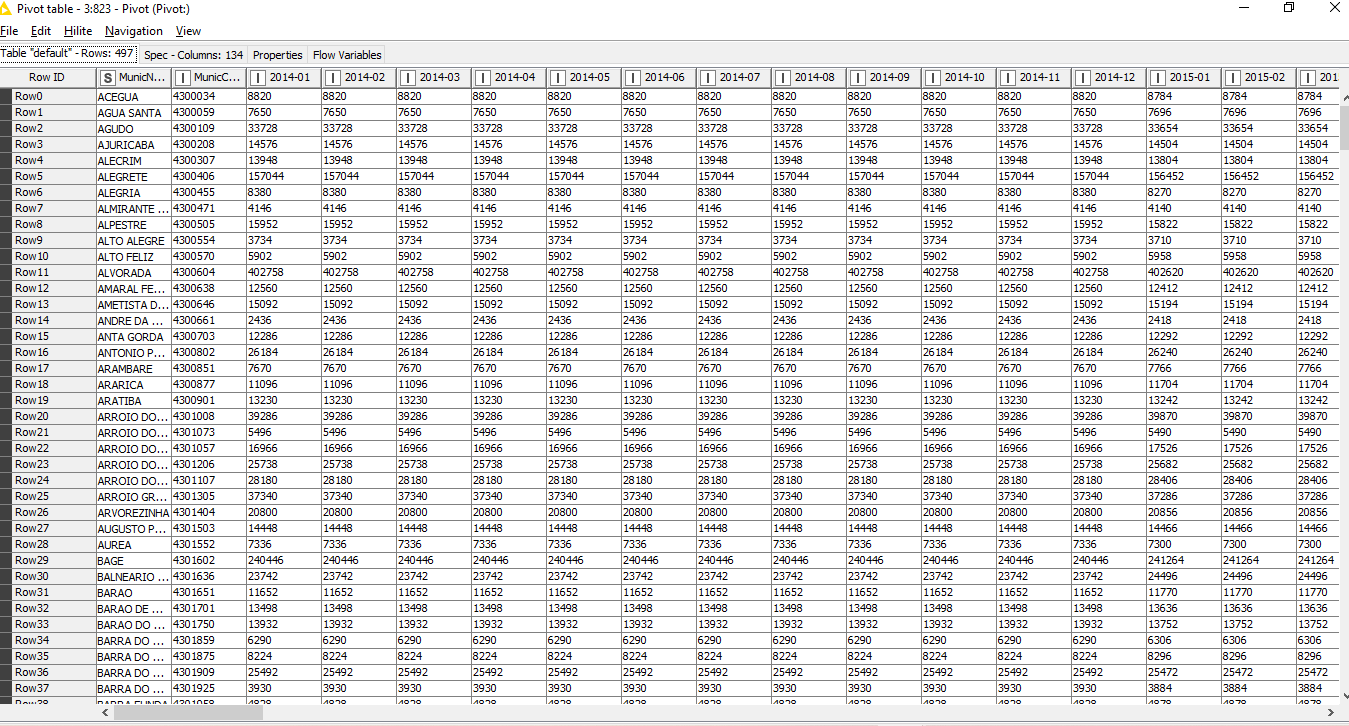The image size is (1349, 726).
Task: Click the horizontal scrollbar thumb
Action: tap(188, 713)
